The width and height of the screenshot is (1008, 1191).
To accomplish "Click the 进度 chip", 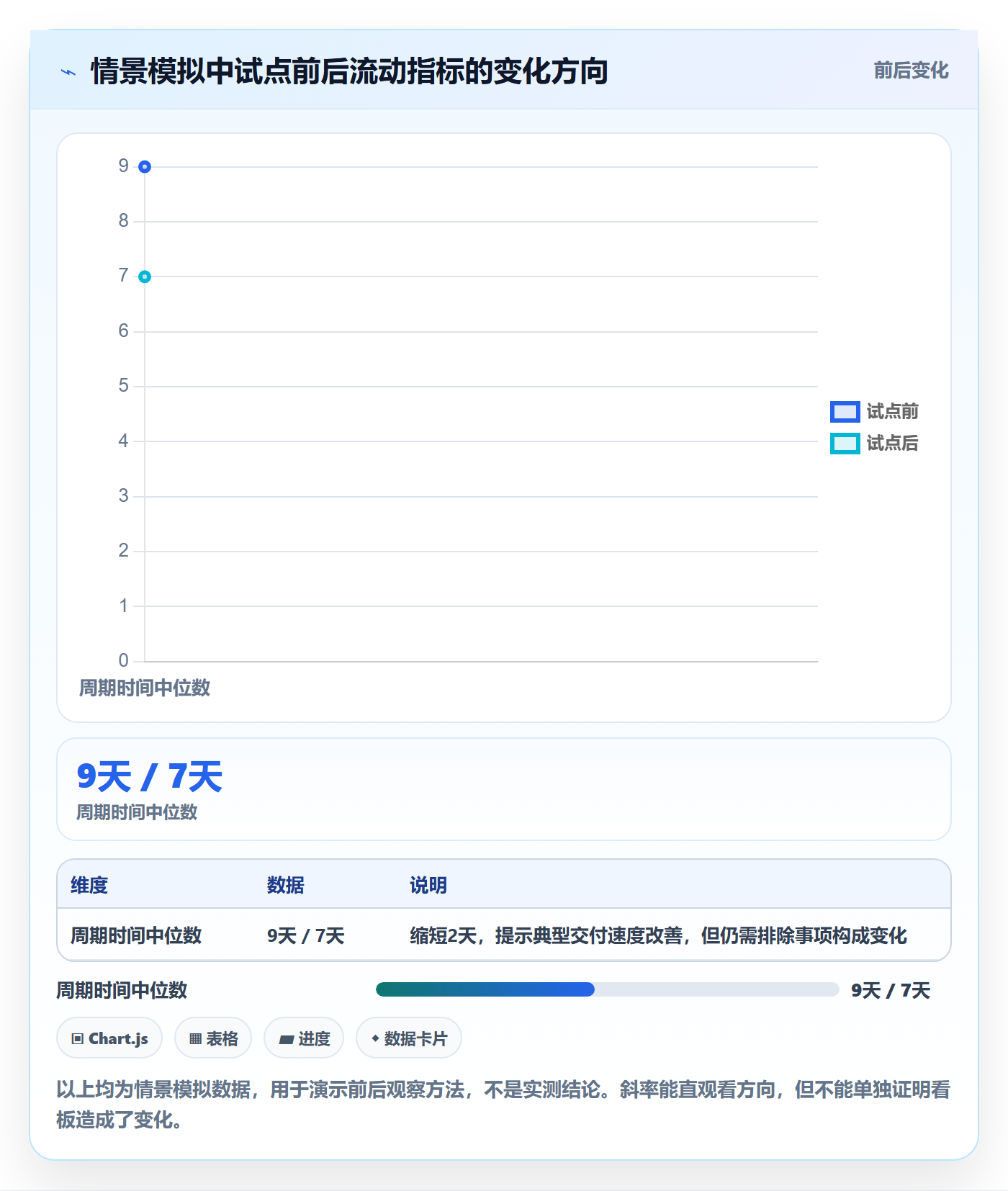I will pos(304,1038).
